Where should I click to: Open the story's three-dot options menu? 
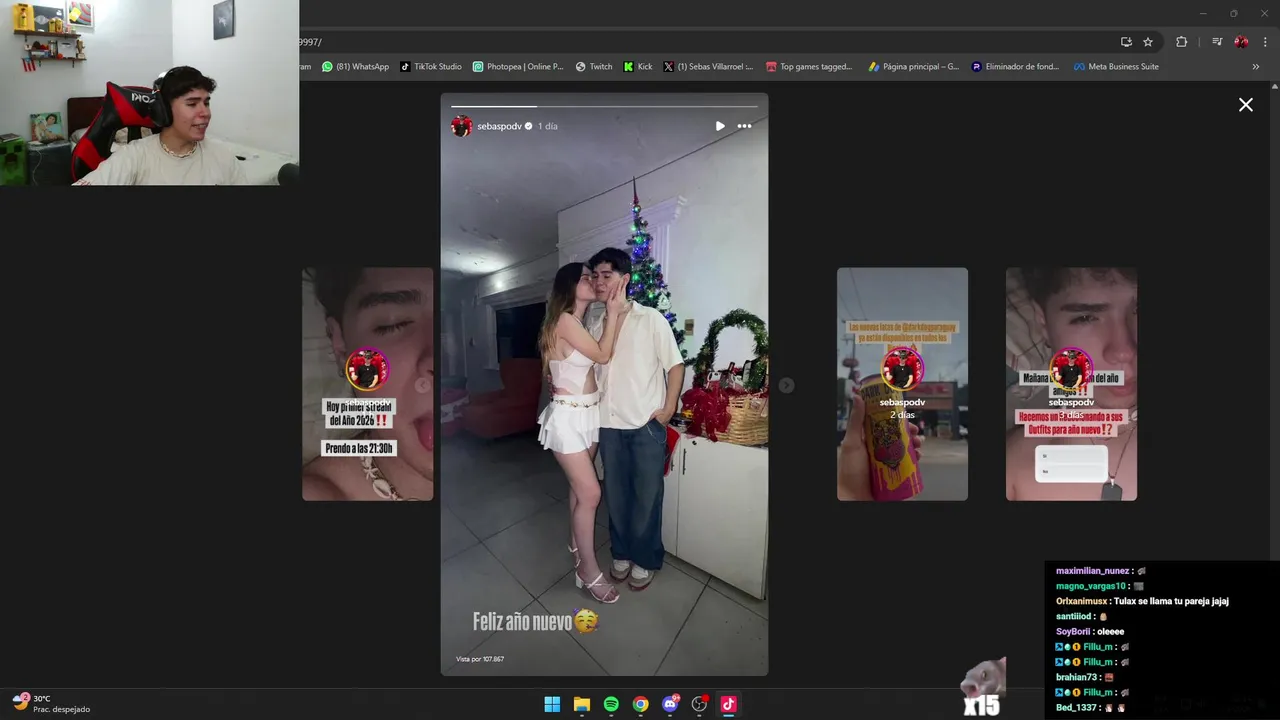pyautogui.click(x=744, y=126)
